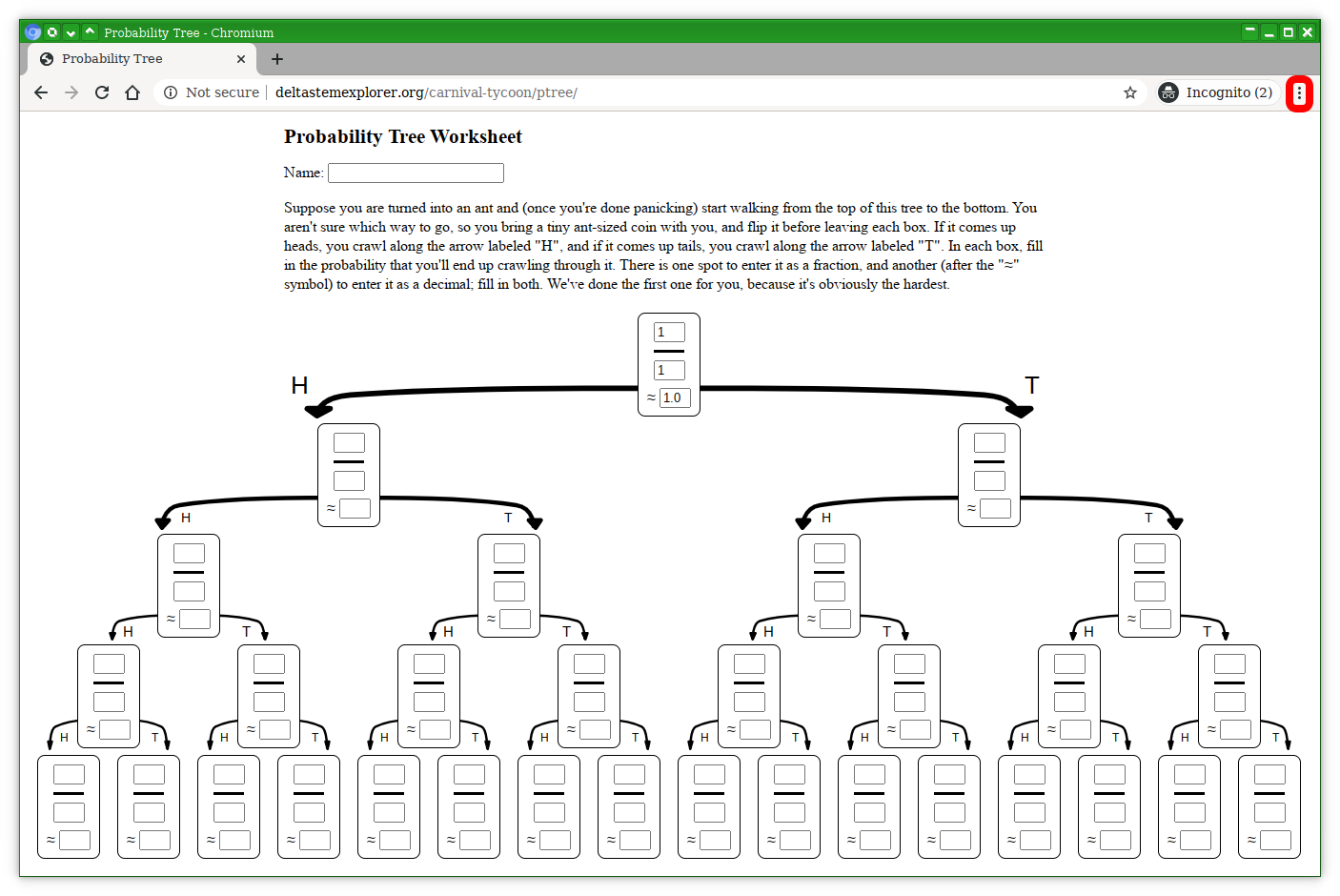Click numerator field of the HT box
The width and height of the screenshot is (1340, 896).
pos(509,553)
